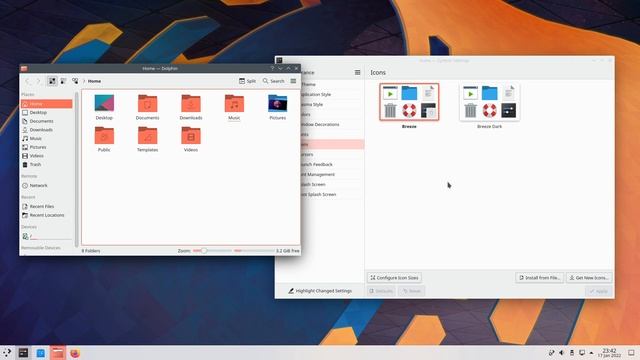
Task: Click the Defaults button in System Settings
Action: 381,291
